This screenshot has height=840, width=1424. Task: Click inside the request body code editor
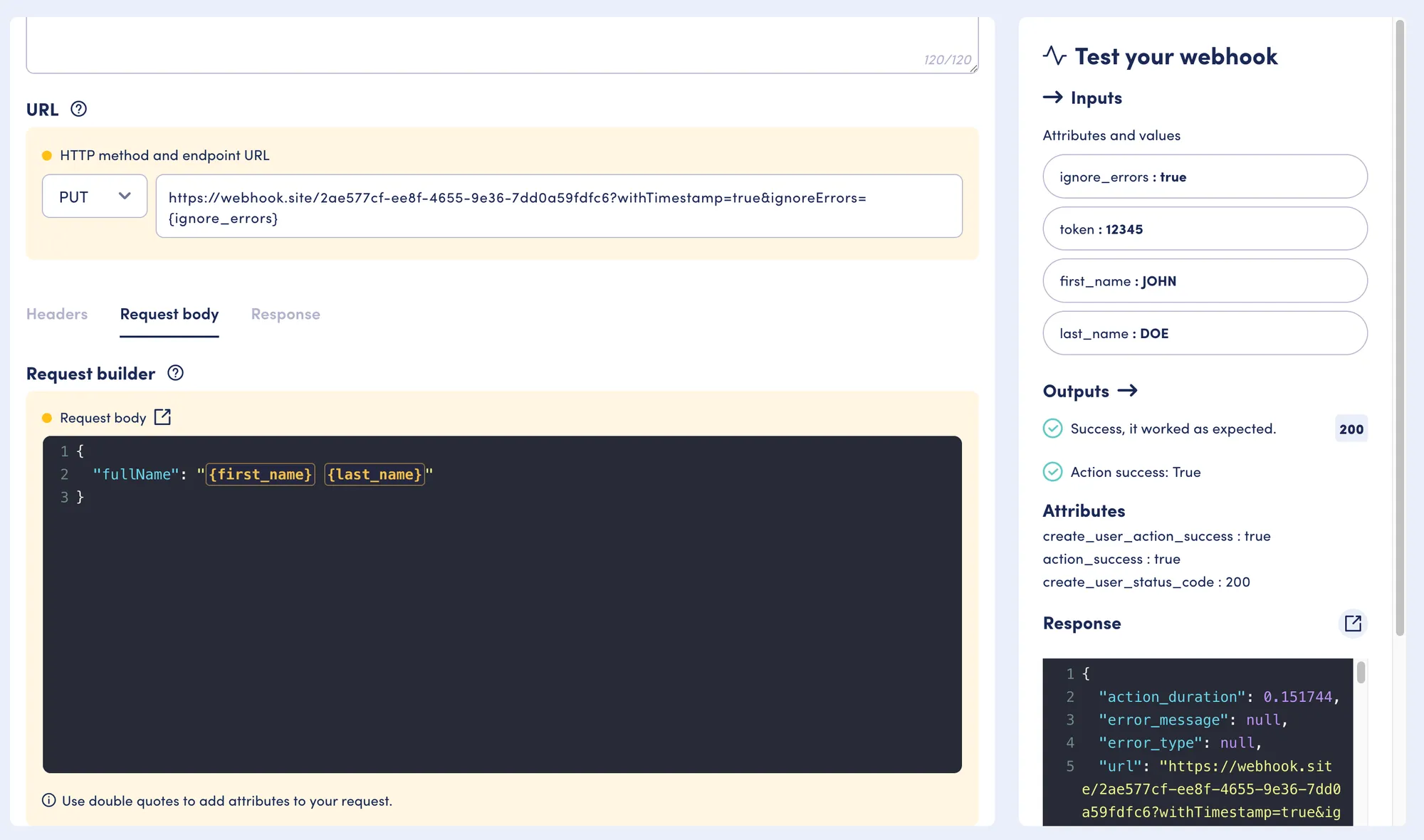pyautogui.click(x=502, y=604)
